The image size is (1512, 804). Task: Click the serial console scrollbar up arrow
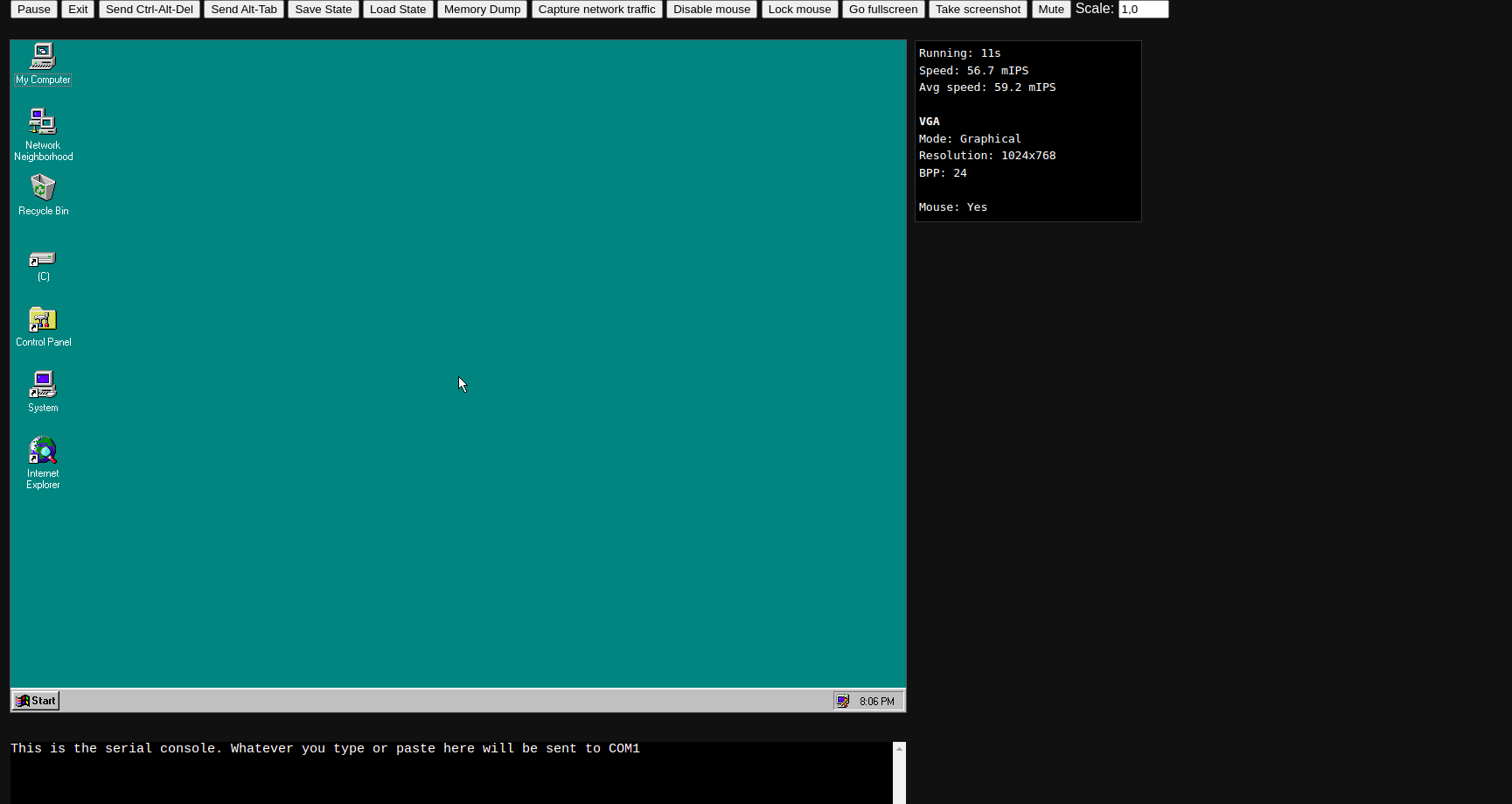tap(899, 749)
